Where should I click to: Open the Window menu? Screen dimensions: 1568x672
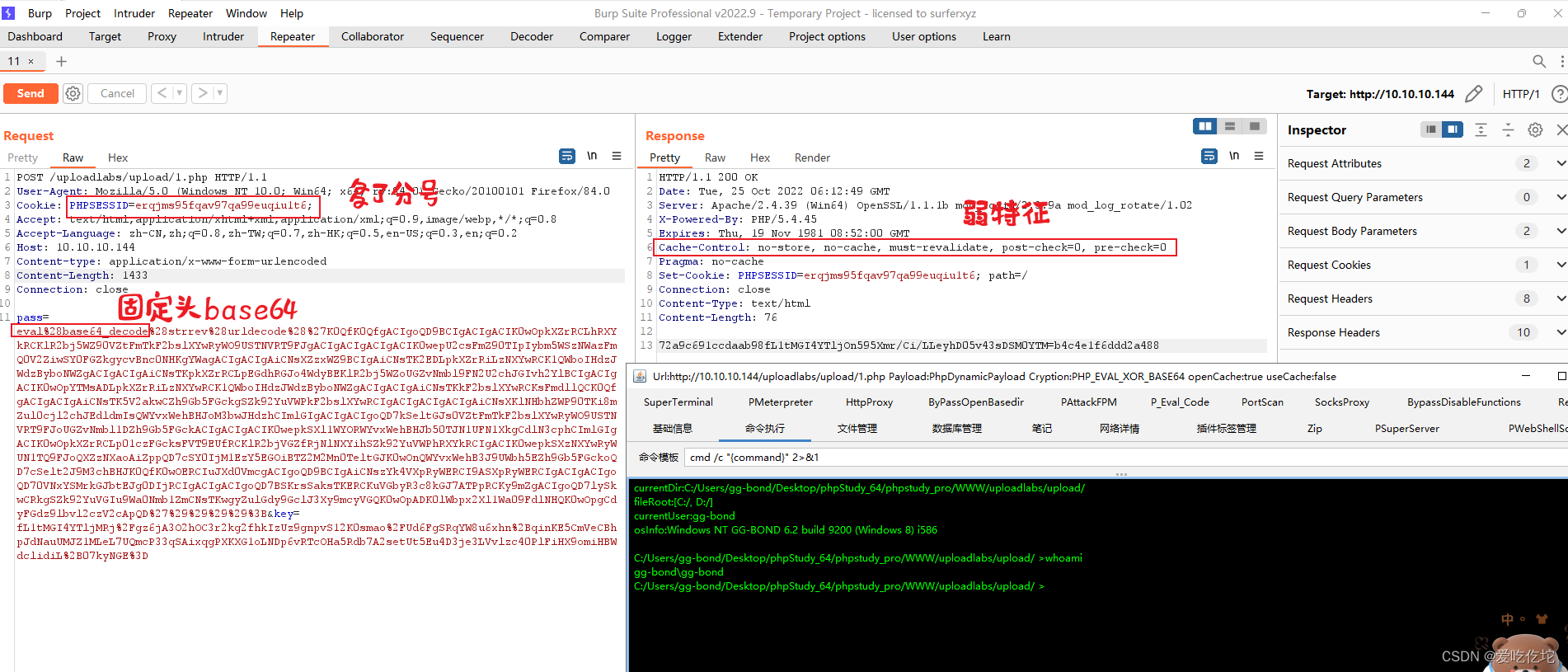(246, 13)
